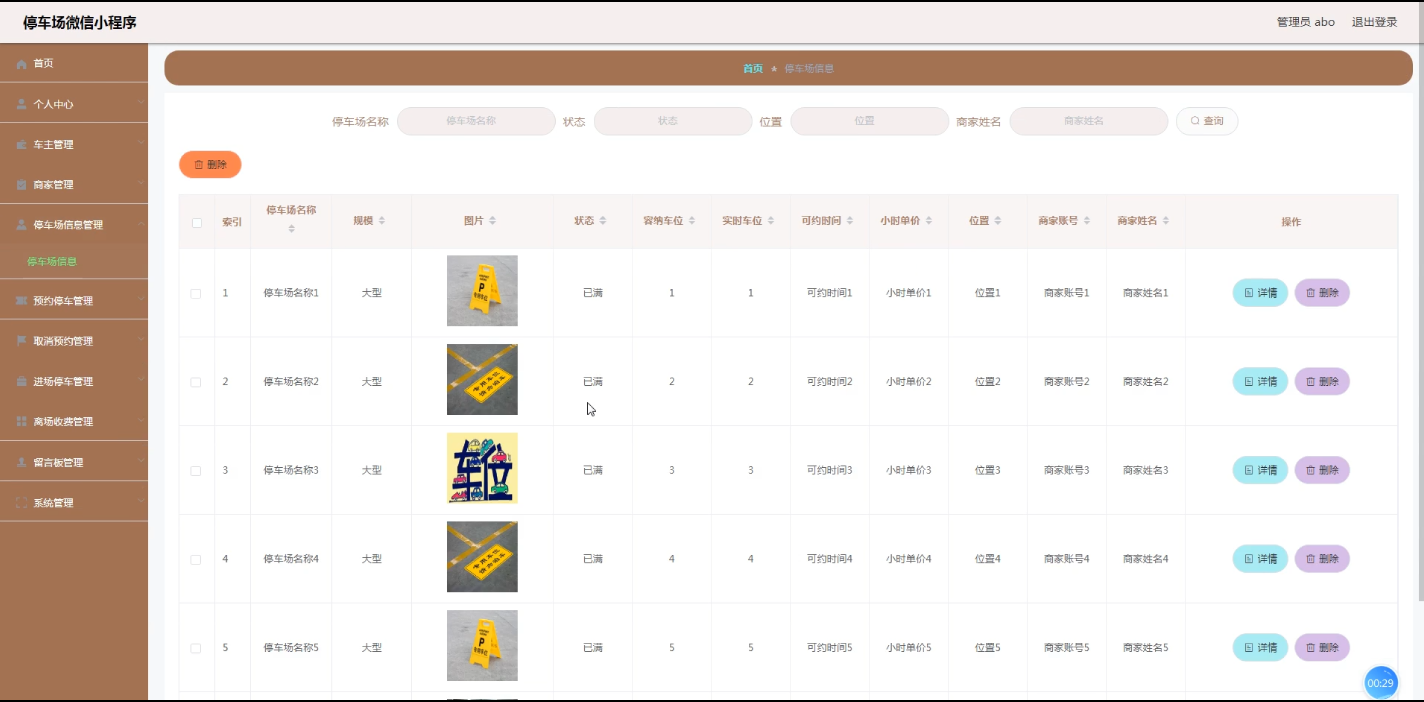Expand 取消预约管理 menu via its chevron
This screenshot has height=702, width=1424.
(x=141, y=340)
